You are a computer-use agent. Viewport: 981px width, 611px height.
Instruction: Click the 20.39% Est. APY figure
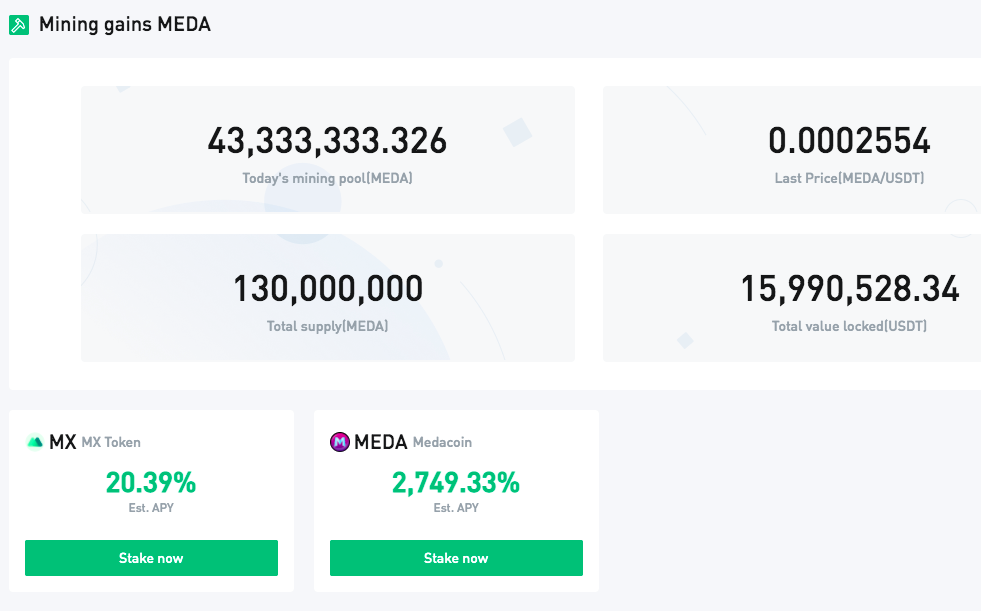(151, 483)
